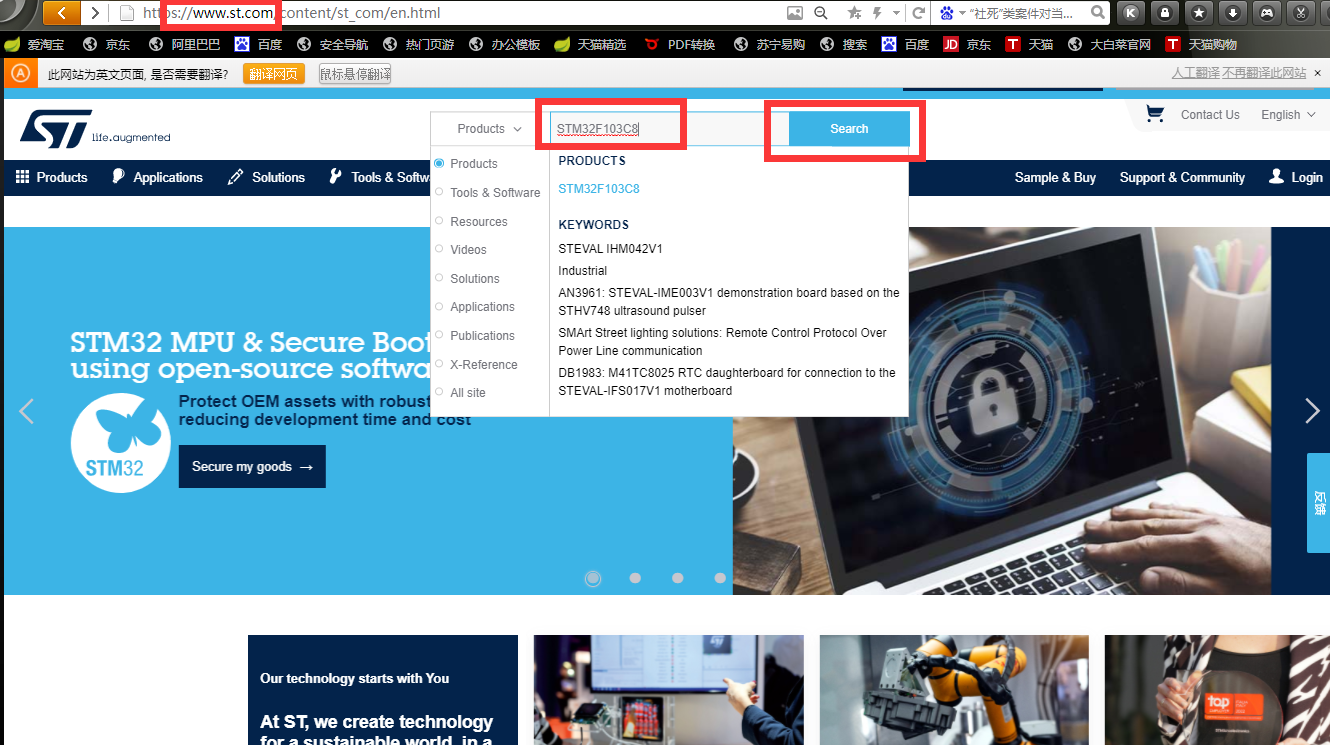Select the Tools & Software radio option
Viewport: 1330px width, 745px height.
click(x=440, y=192)
